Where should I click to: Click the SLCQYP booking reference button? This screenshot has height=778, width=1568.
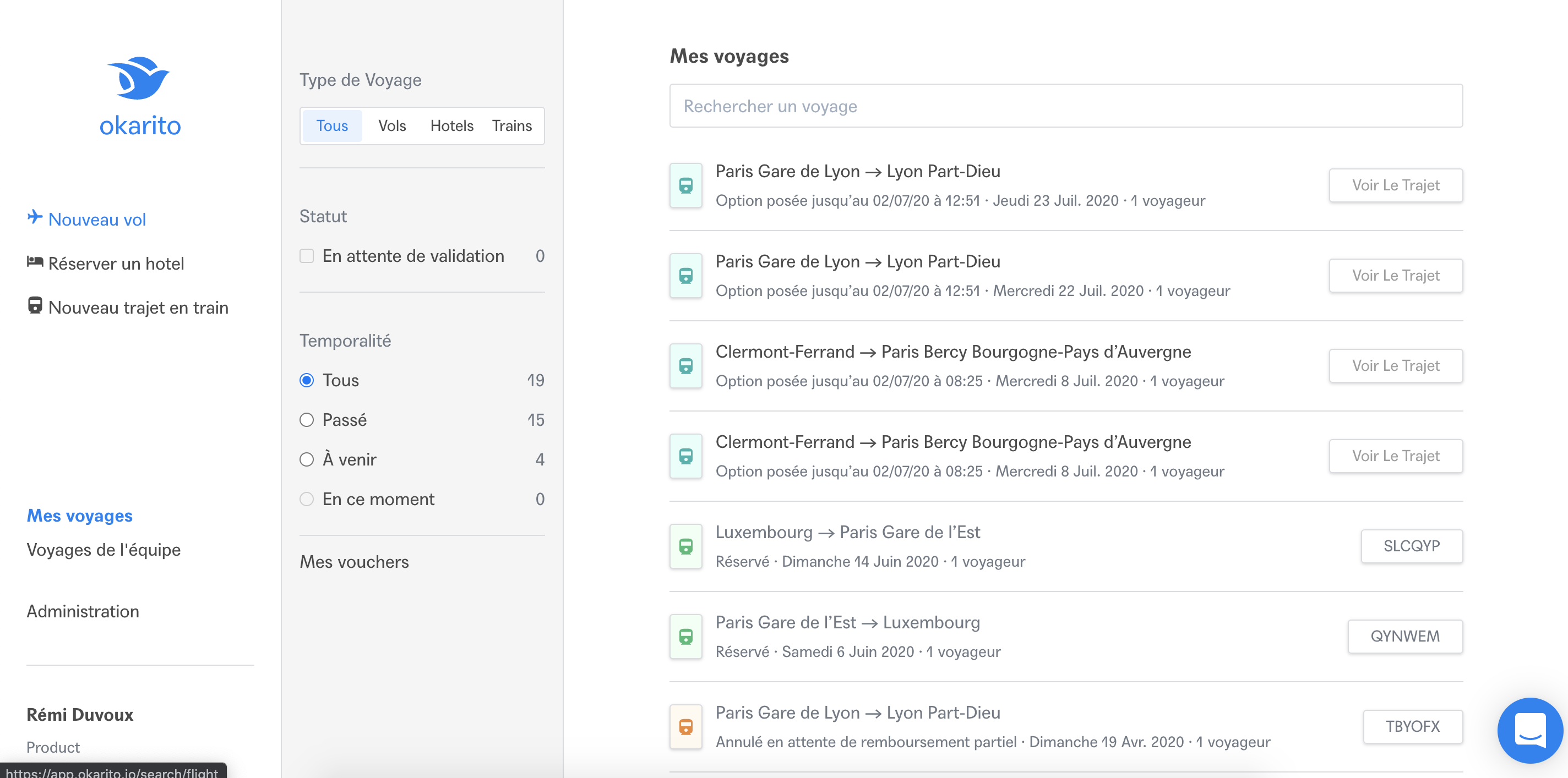(x=1411, y=546)
